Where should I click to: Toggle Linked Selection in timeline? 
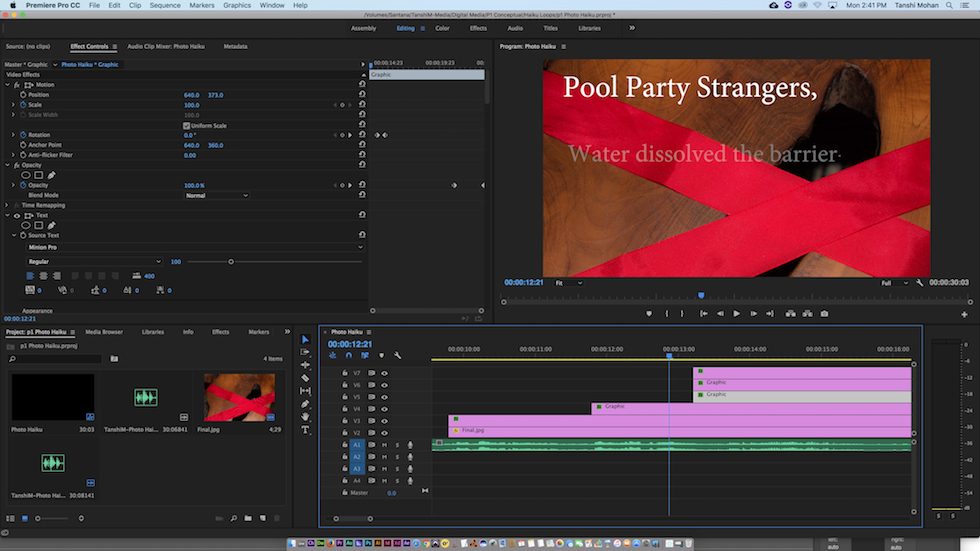coord(365,355)
